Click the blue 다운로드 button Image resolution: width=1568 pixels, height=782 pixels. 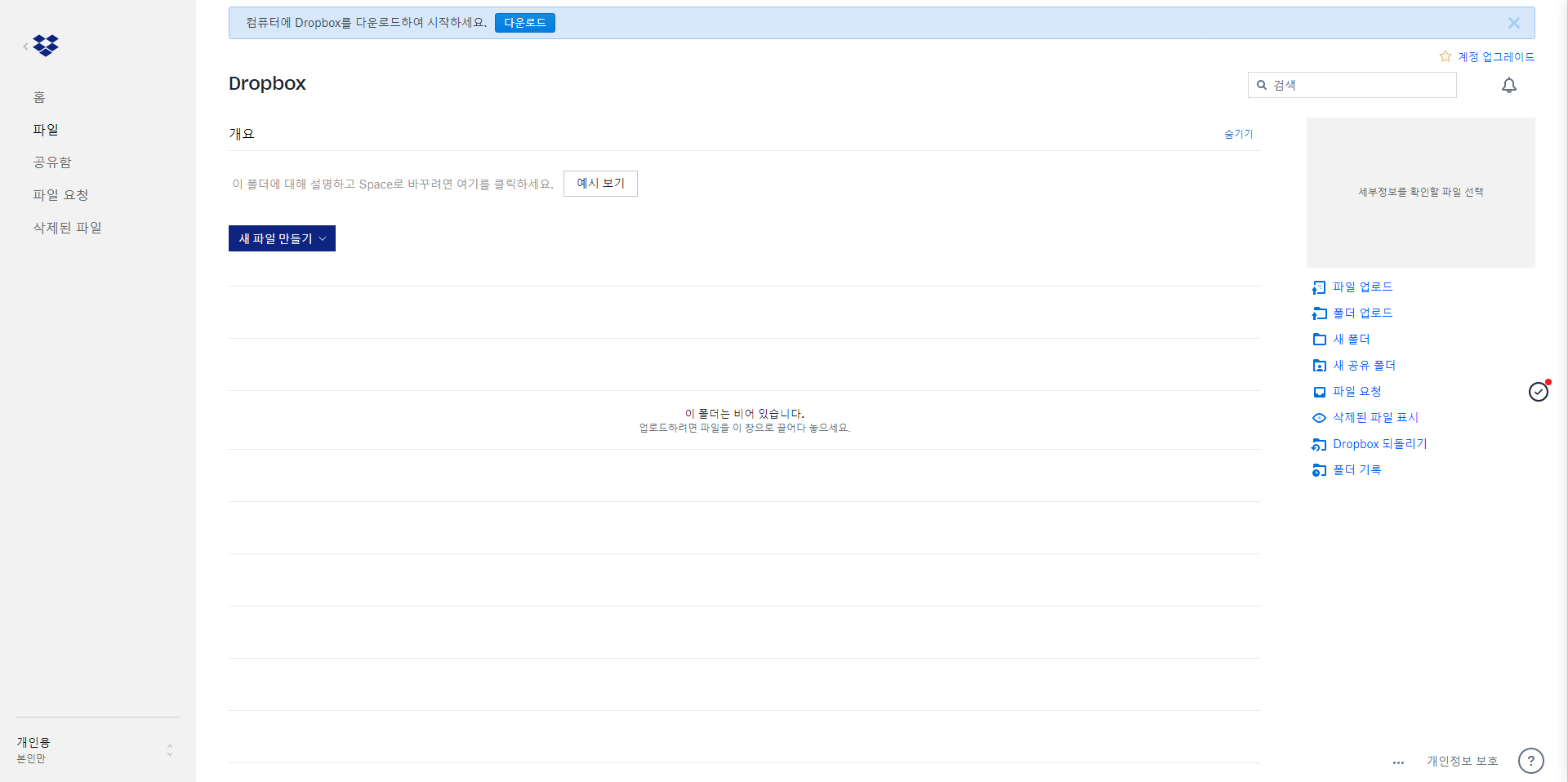click(x=525, y=23)
